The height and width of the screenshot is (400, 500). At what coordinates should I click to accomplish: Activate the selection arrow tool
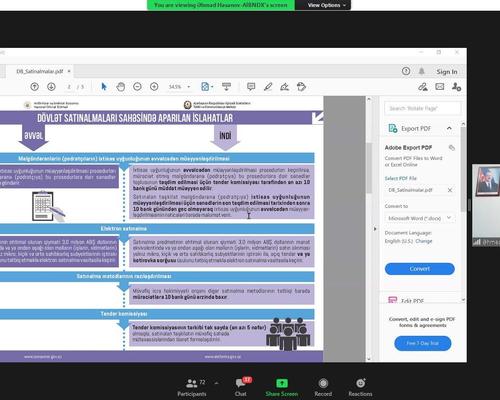coord(104,87)
